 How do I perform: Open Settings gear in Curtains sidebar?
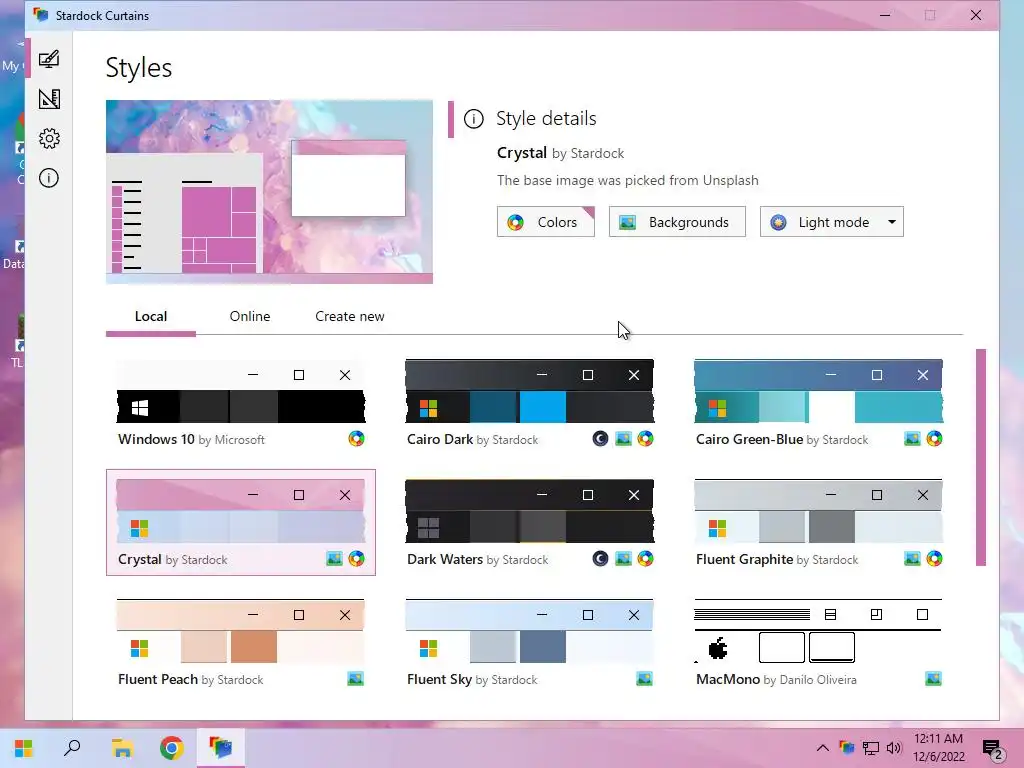click(x=49, y=138)
